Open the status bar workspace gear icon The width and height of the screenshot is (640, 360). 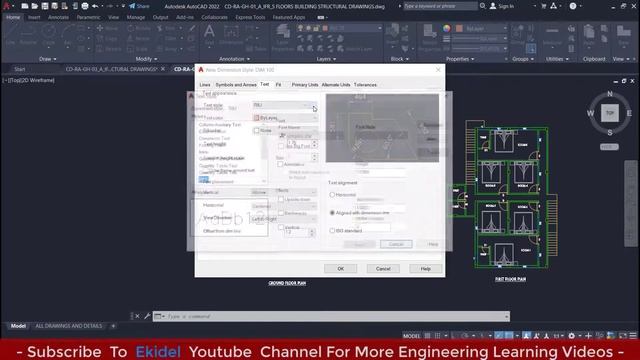click(571, 336)
